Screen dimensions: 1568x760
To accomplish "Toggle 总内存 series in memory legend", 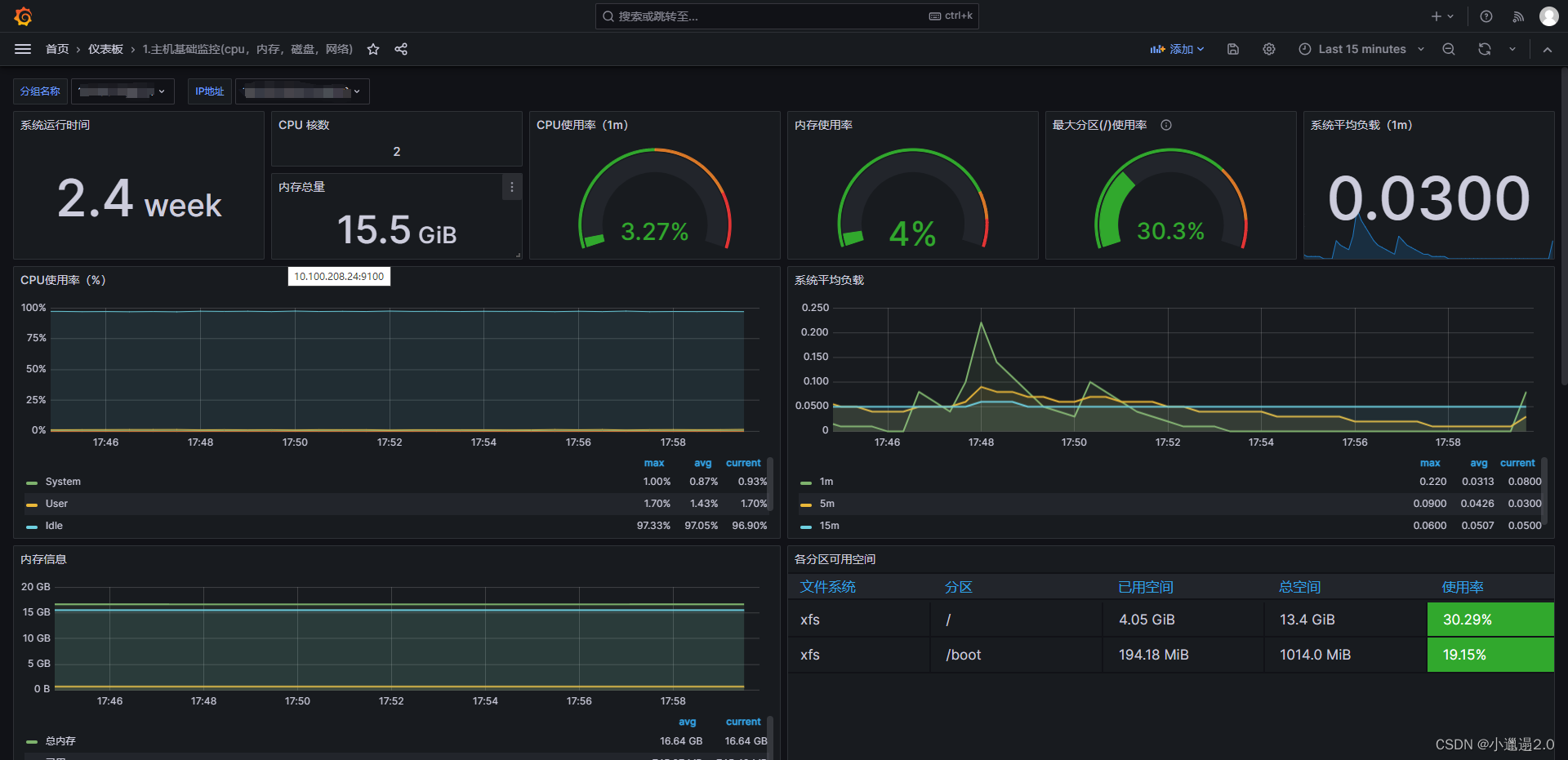I will pos(60,741).
